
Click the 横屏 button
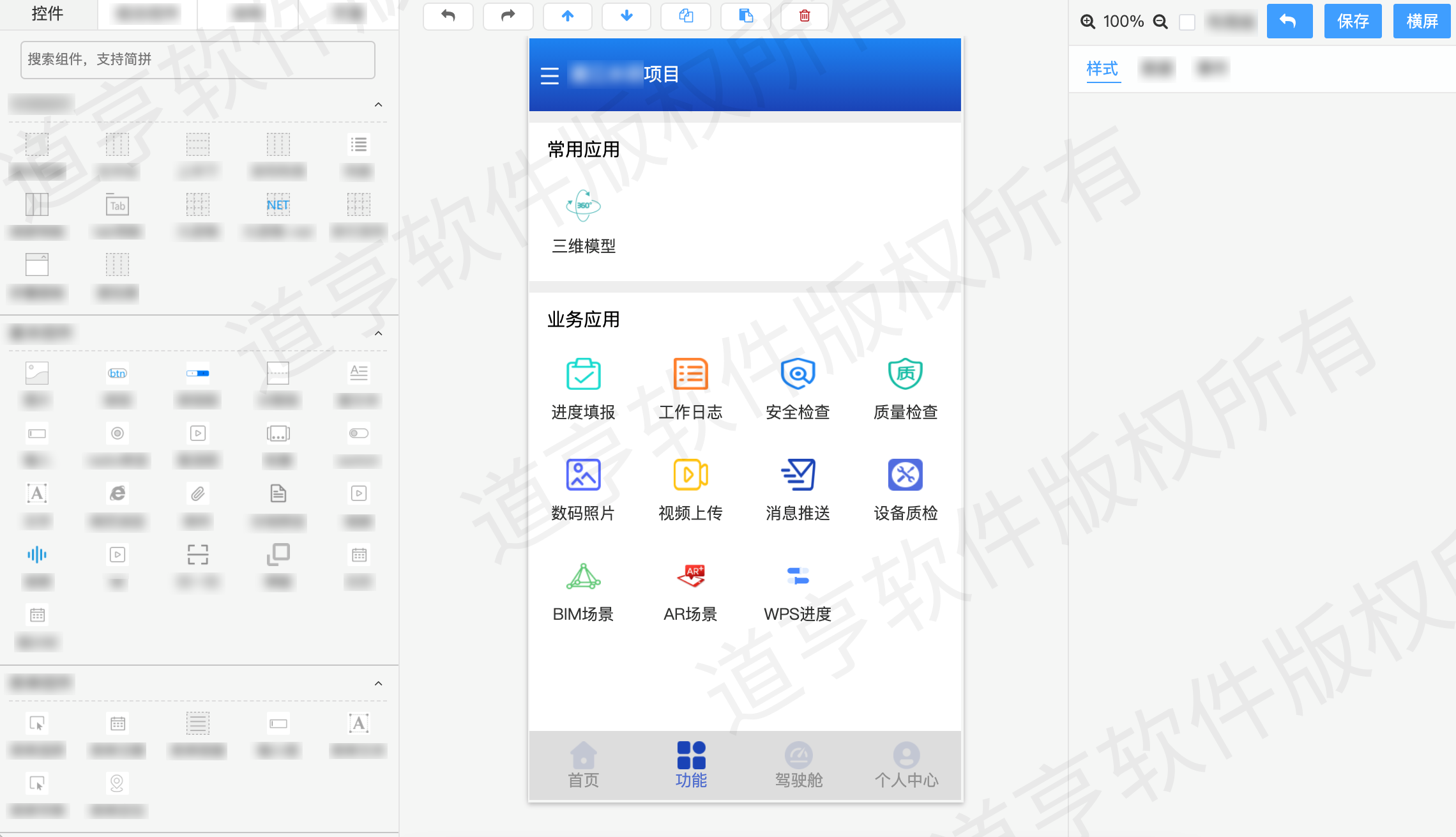(x=1422, y=21)
